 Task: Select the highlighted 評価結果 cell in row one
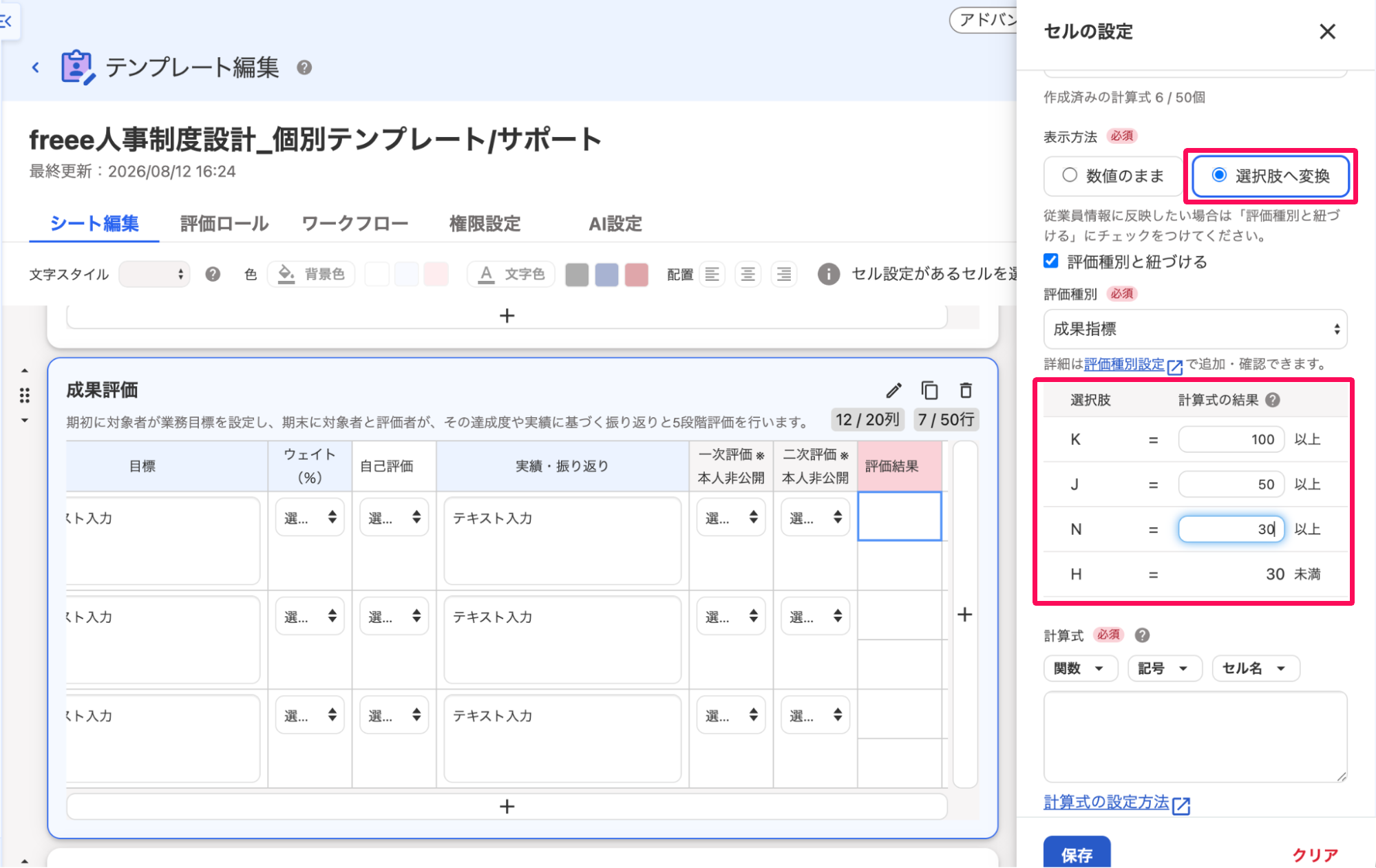point(899,516)
